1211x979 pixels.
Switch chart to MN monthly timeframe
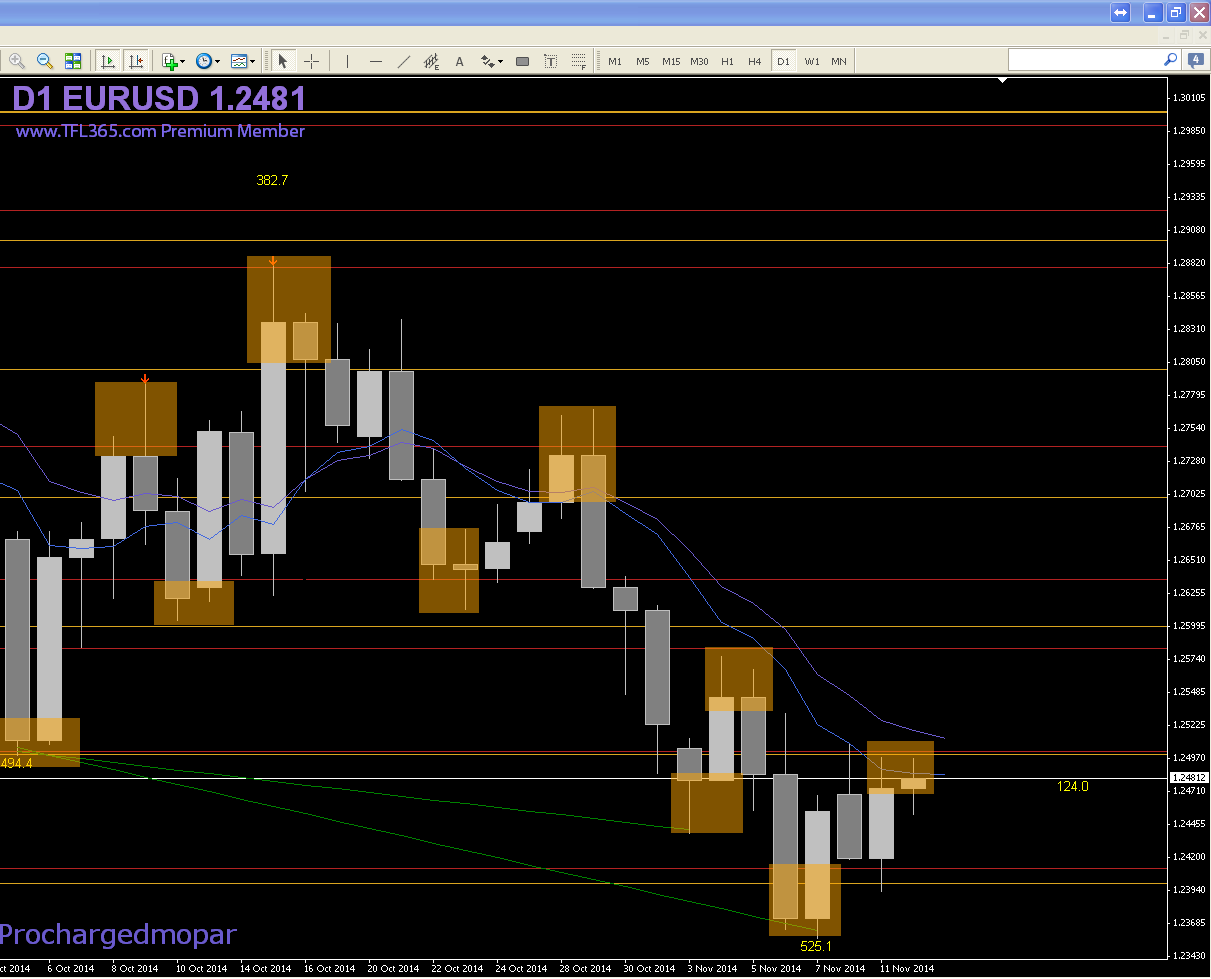click(838, 61)
